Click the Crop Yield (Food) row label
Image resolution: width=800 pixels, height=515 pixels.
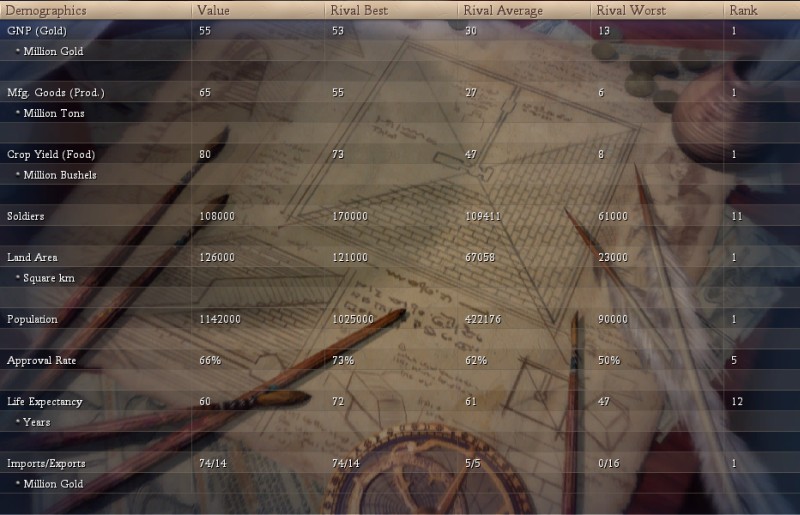(50, 154)
